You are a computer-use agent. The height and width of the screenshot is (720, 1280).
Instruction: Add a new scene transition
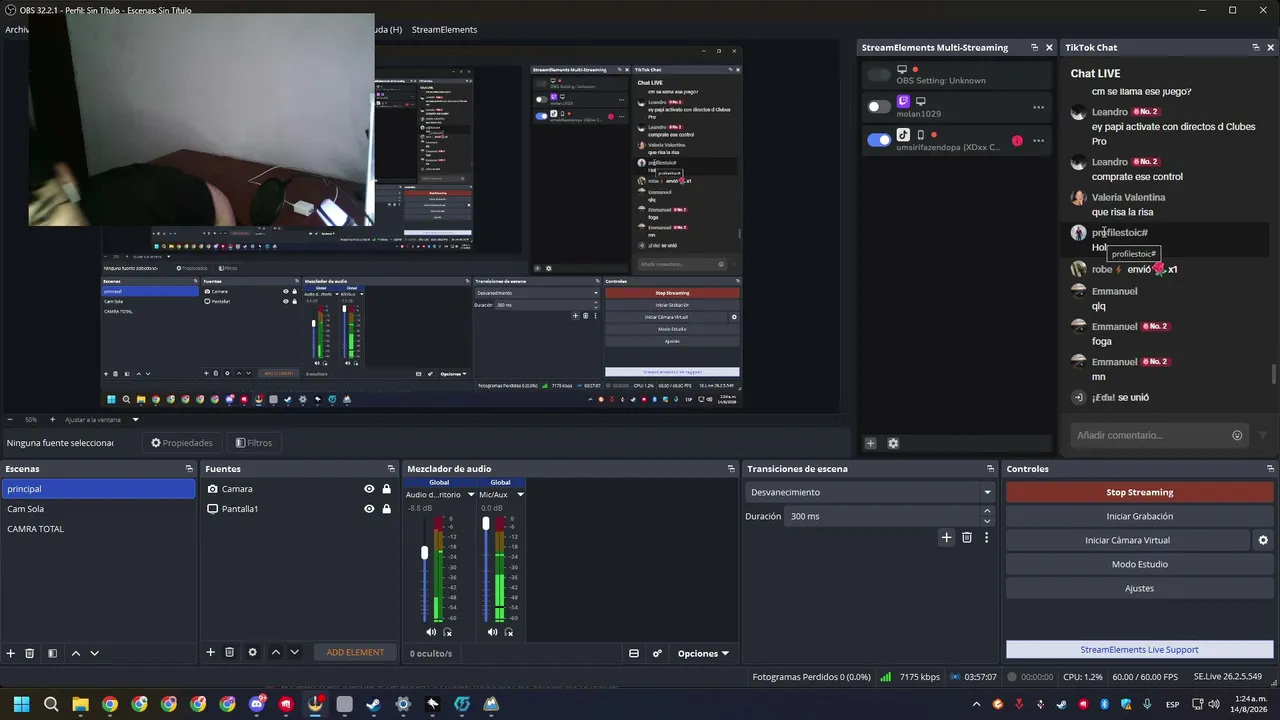coord(946,538)
